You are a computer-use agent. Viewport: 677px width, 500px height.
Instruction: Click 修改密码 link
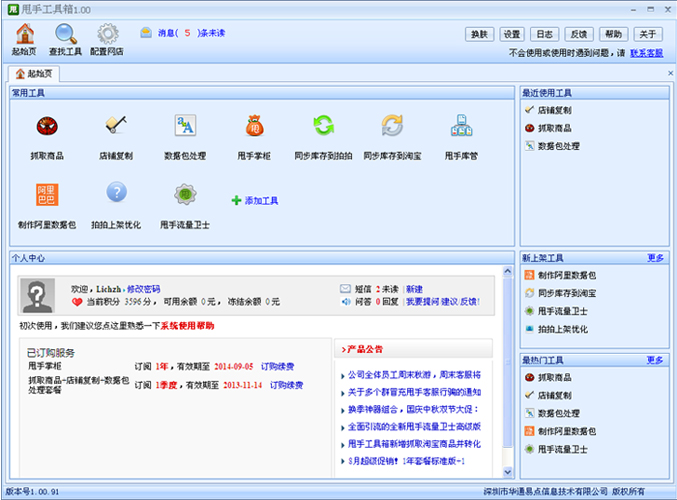(143, 289)
